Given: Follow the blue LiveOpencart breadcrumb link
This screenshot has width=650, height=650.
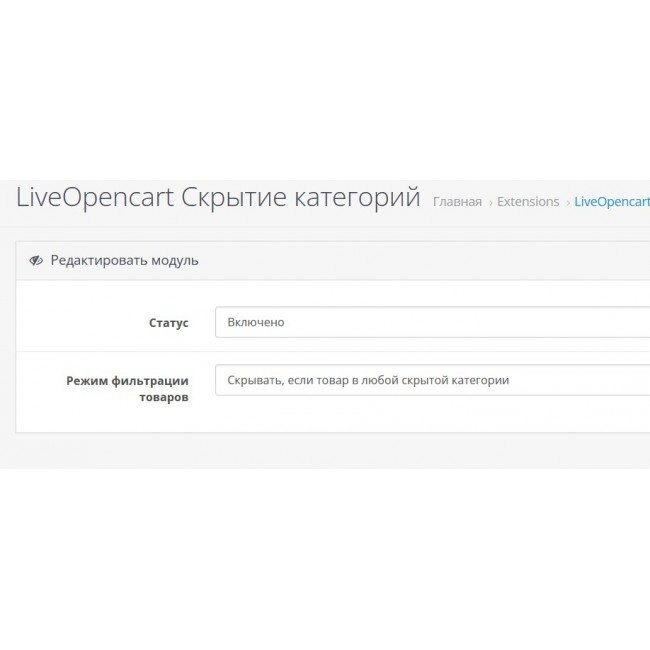Looking at the screenshot, I should [612, 202].
